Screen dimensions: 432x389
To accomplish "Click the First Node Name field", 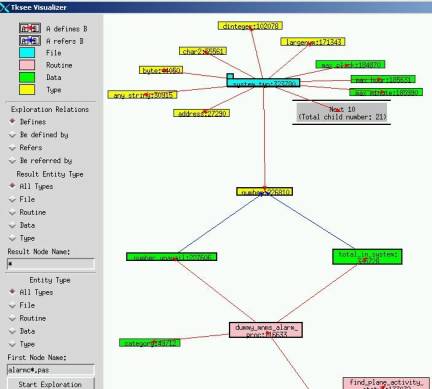I will click(51, 370).
